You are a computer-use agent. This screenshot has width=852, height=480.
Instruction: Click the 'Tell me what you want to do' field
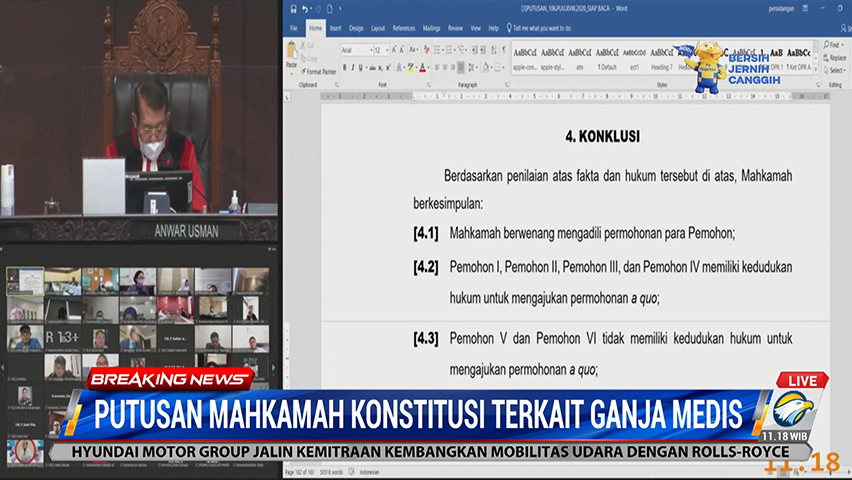coord(539,28)
